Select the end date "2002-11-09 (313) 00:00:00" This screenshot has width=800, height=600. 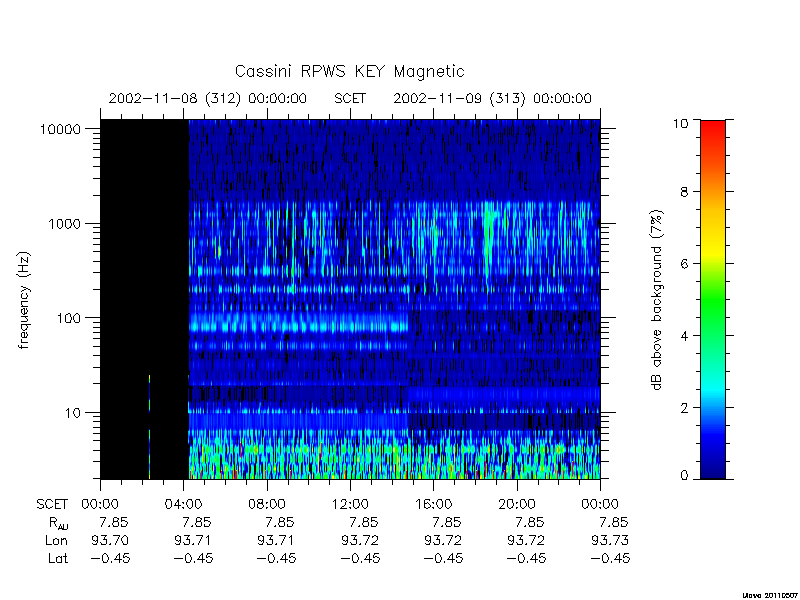click(492, 98)
